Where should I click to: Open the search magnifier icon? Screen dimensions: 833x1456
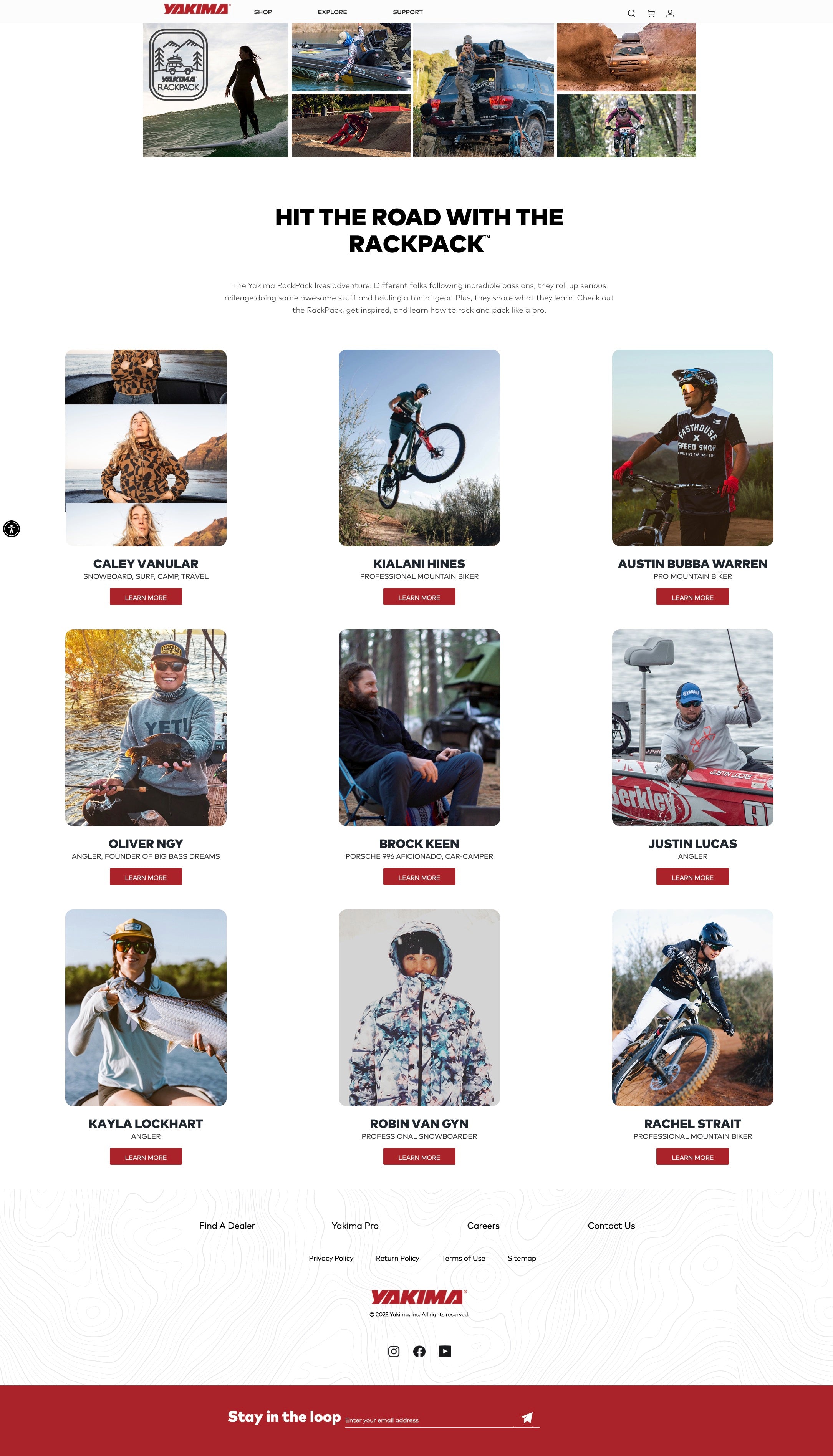[x=631, y=13]
